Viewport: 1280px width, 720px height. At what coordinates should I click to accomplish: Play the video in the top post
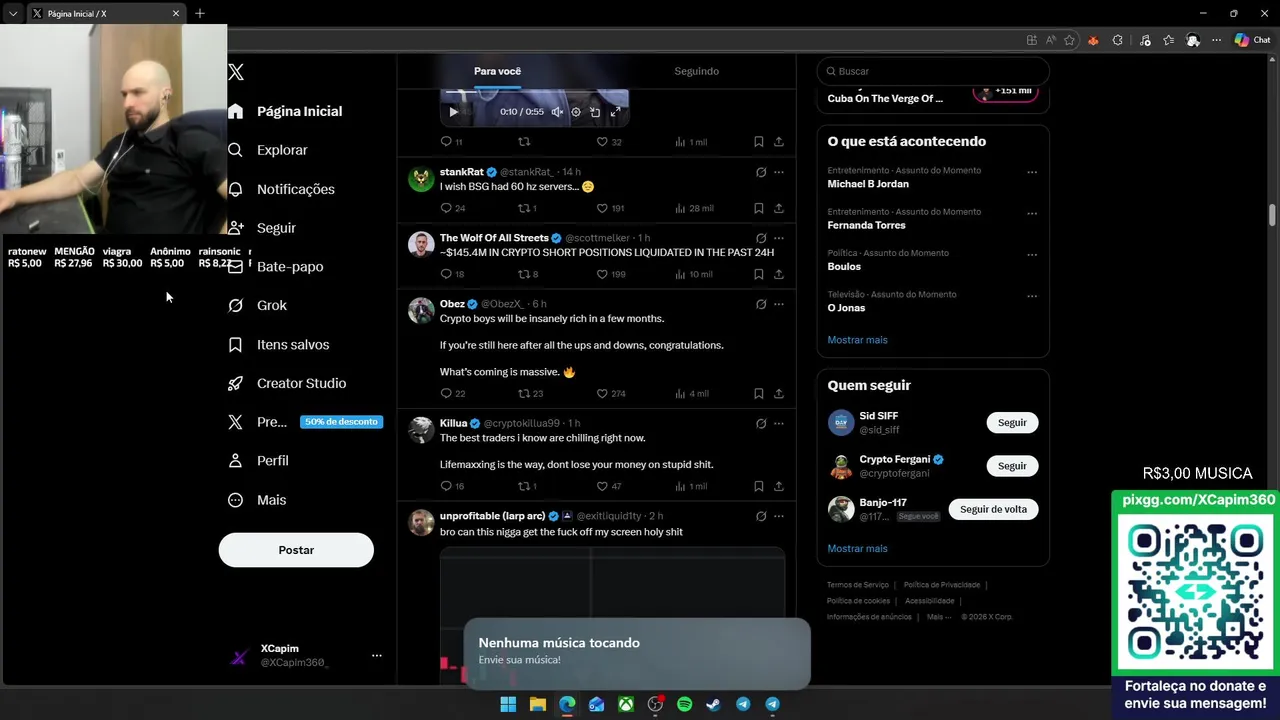coord(453,112)
